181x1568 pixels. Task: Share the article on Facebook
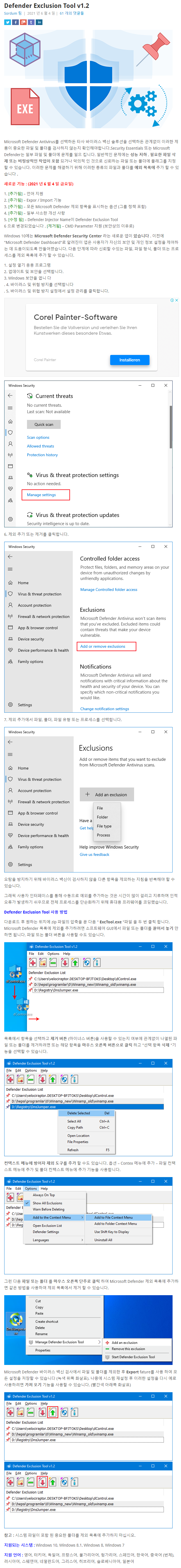click(x=15, y=22)
